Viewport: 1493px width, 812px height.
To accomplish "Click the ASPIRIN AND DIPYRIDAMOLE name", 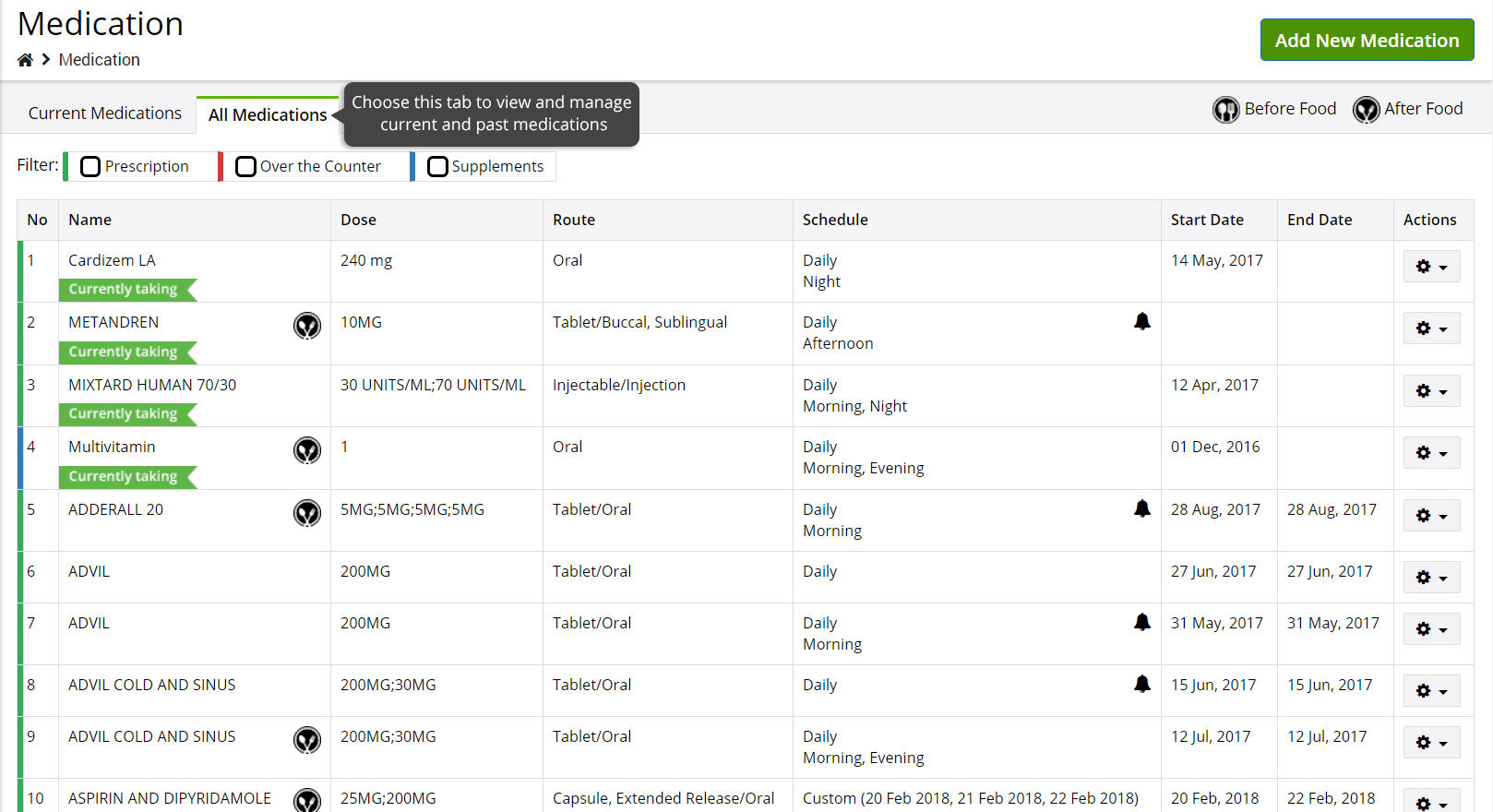I will click(170, 798).
